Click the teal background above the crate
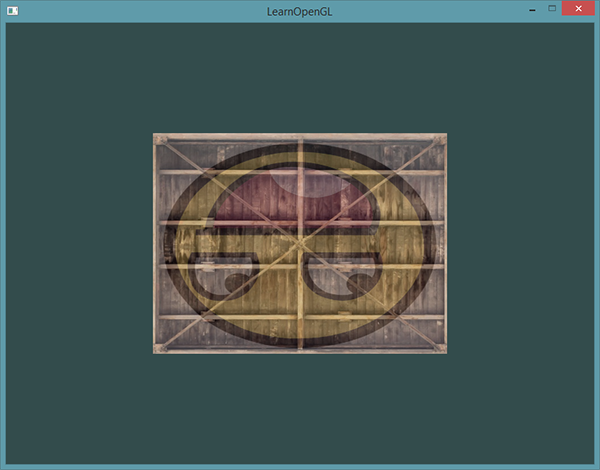This screenshot has width=600, height=470. pyautogui.click(x=300, y=80)
